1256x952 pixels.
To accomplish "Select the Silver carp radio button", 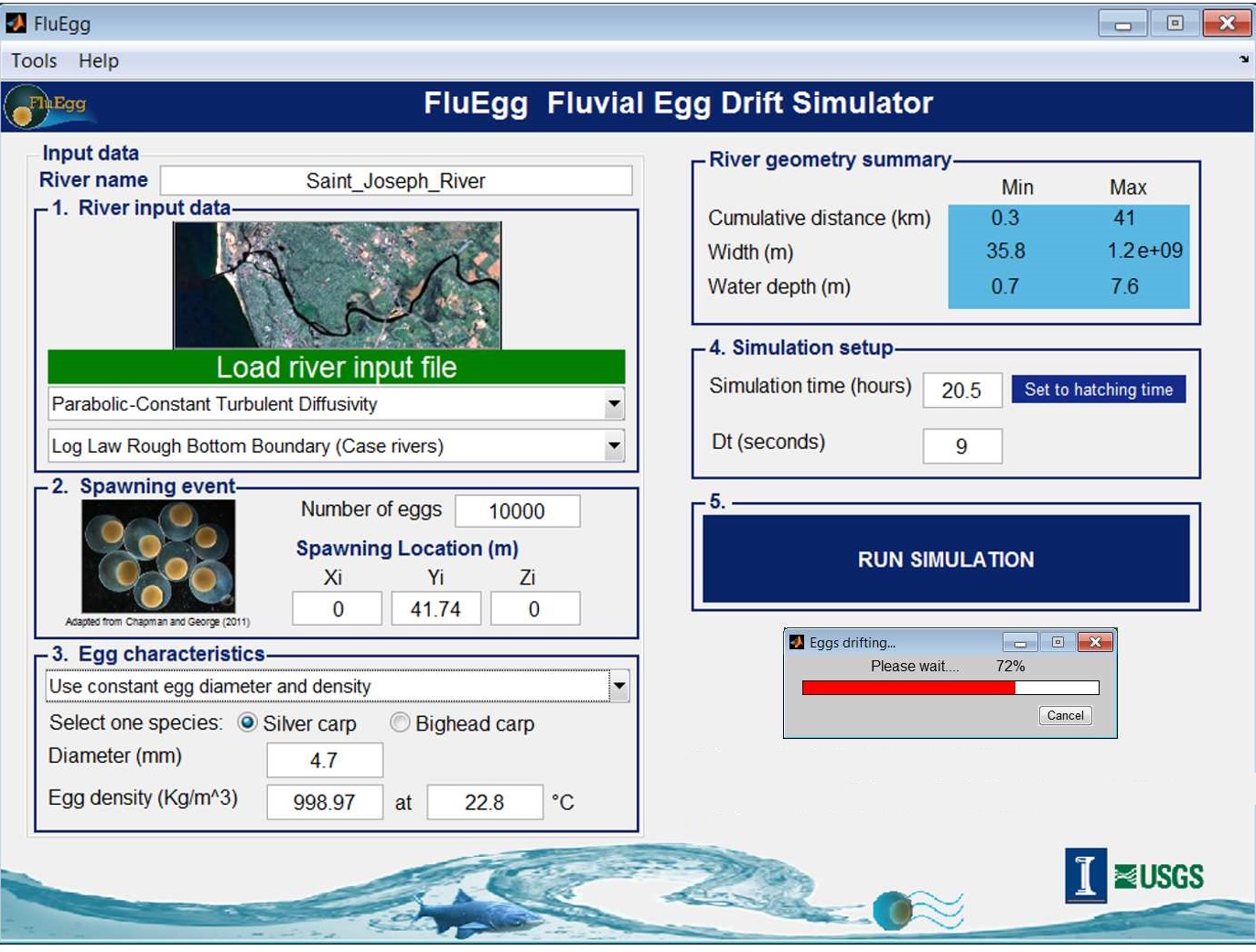I will point(247,723).
